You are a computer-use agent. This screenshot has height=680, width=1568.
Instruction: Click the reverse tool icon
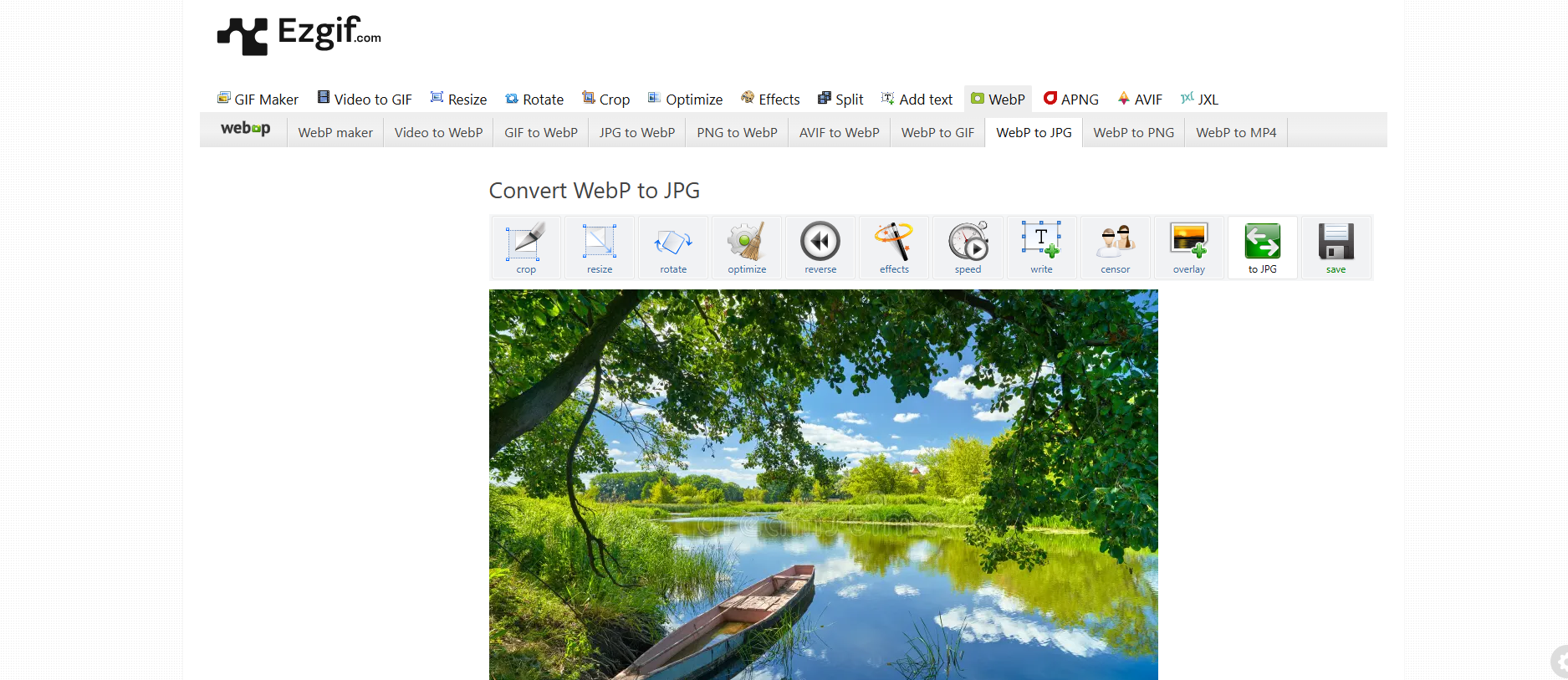tap(820, 248)
